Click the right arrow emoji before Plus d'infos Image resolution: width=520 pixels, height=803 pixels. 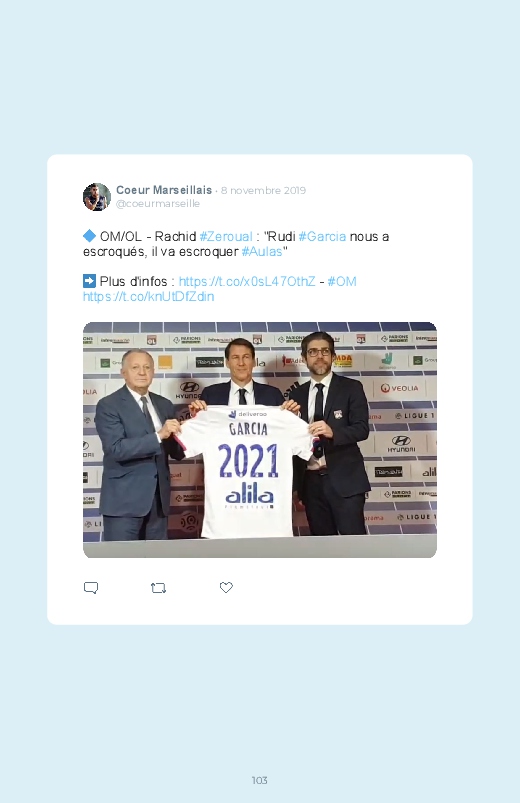coord(89,281)
